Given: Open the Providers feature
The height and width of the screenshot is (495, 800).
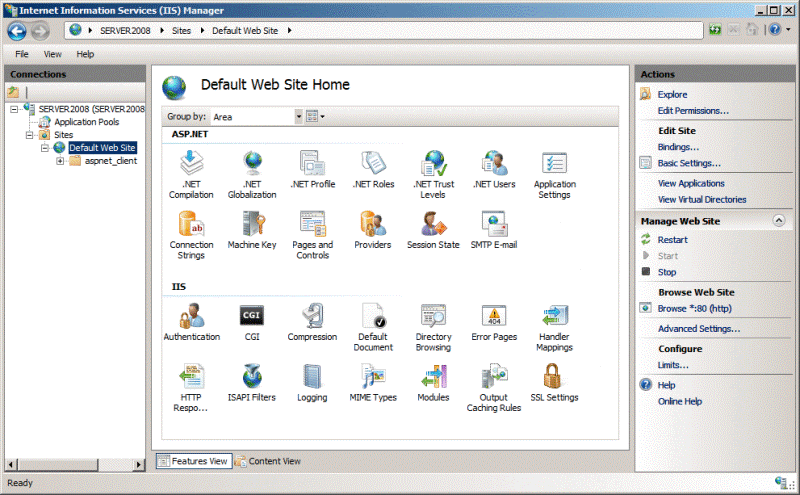Looking at the screenshot, I should coord(373,230).
